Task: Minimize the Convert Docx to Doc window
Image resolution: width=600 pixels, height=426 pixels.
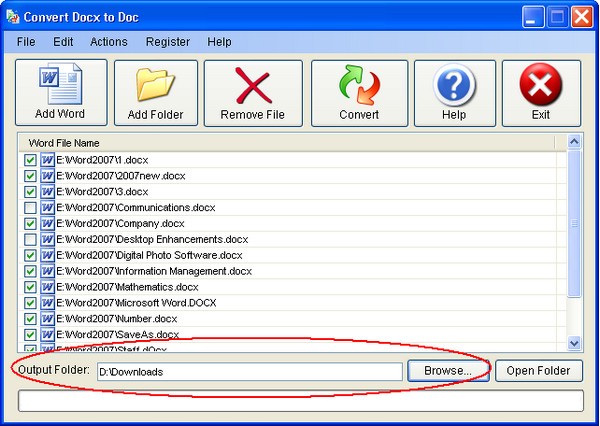Action: 533,17
